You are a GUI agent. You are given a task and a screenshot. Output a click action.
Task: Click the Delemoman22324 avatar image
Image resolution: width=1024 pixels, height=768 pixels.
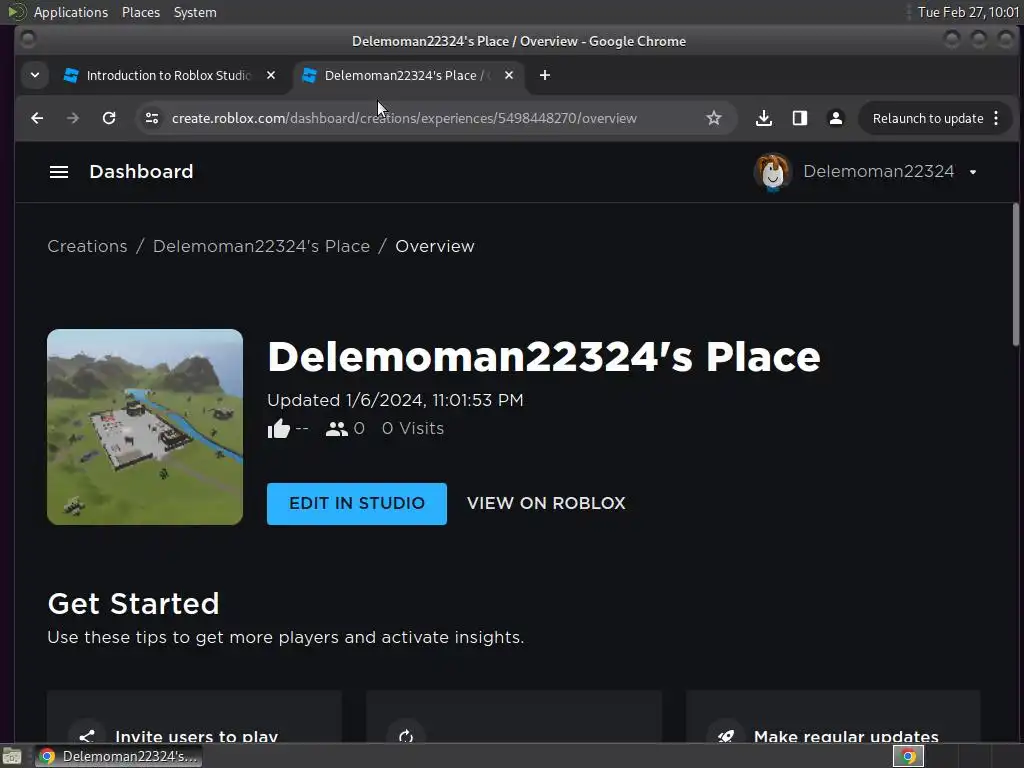pos(773,172)
